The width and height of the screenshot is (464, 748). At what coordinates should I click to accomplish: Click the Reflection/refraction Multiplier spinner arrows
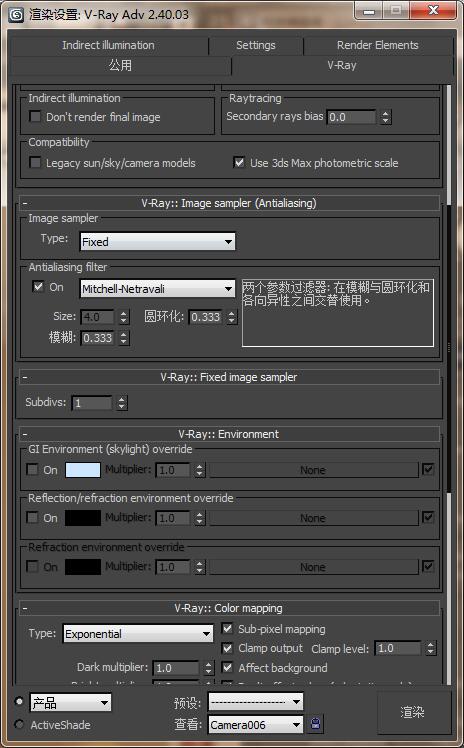[200, 518]
